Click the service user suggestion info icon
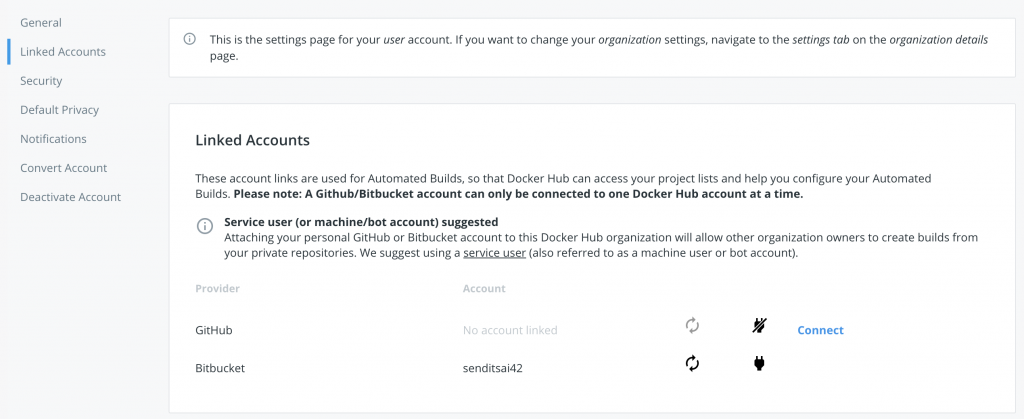1024x419 pixels. [205, 226]
